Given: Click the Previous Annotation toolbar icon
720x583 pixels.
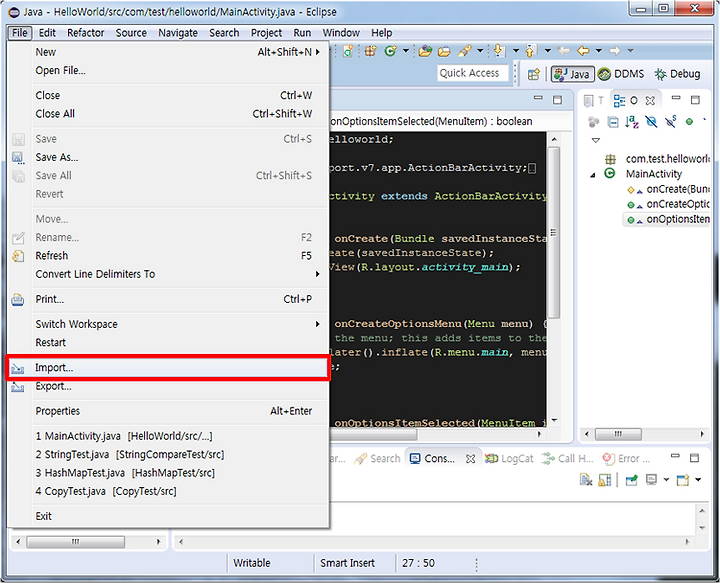Looking at the screenshot, I should tap(530, 51).
